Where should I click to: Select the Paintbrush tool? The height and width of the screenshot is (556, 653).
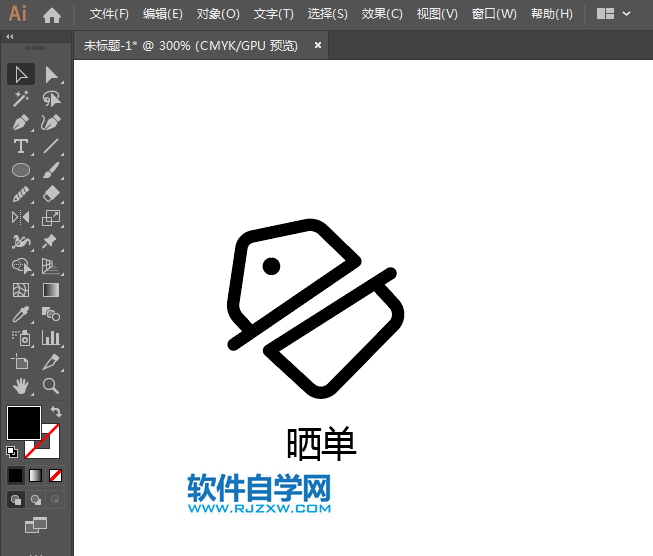[x=51, y=170]
